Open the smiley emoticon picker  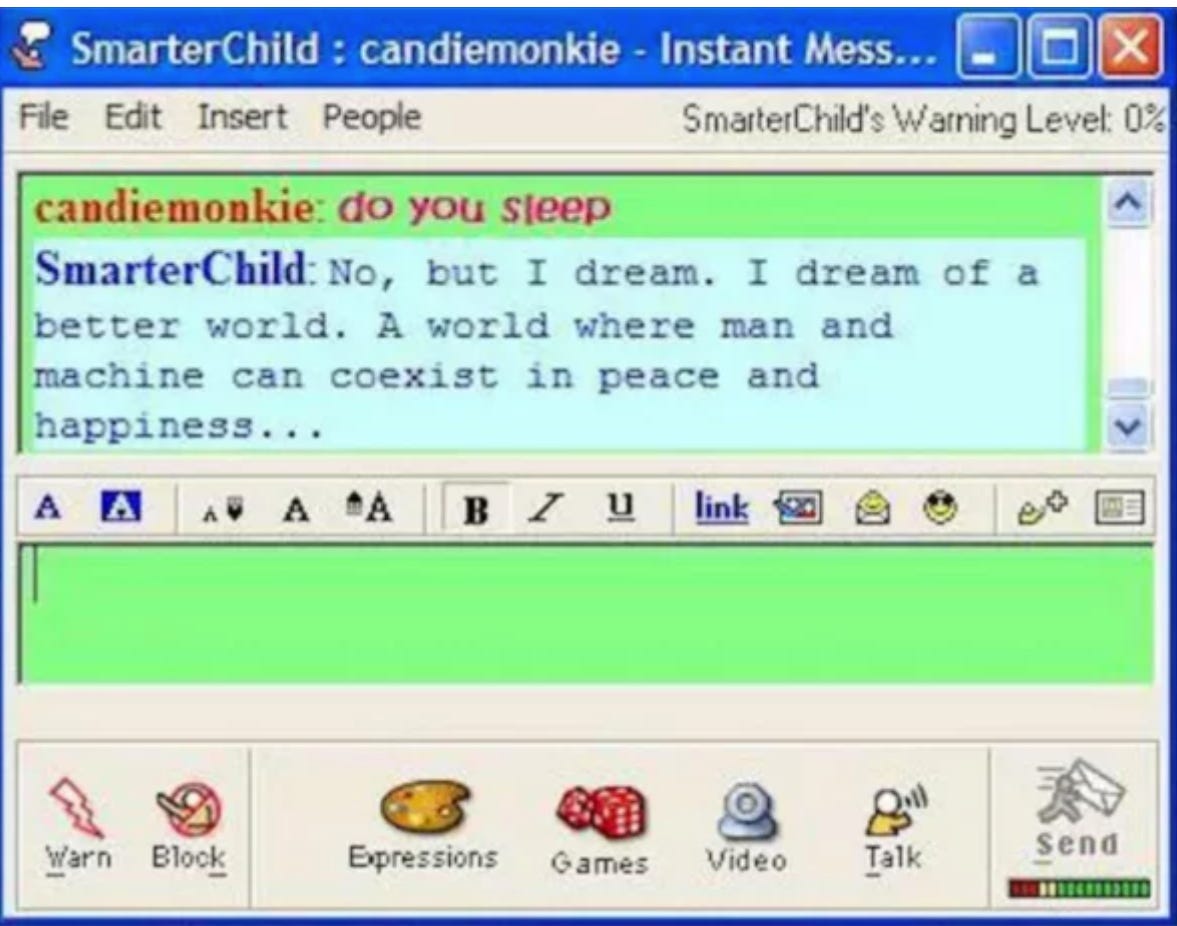pyautogui.click(x=940, y=508)
